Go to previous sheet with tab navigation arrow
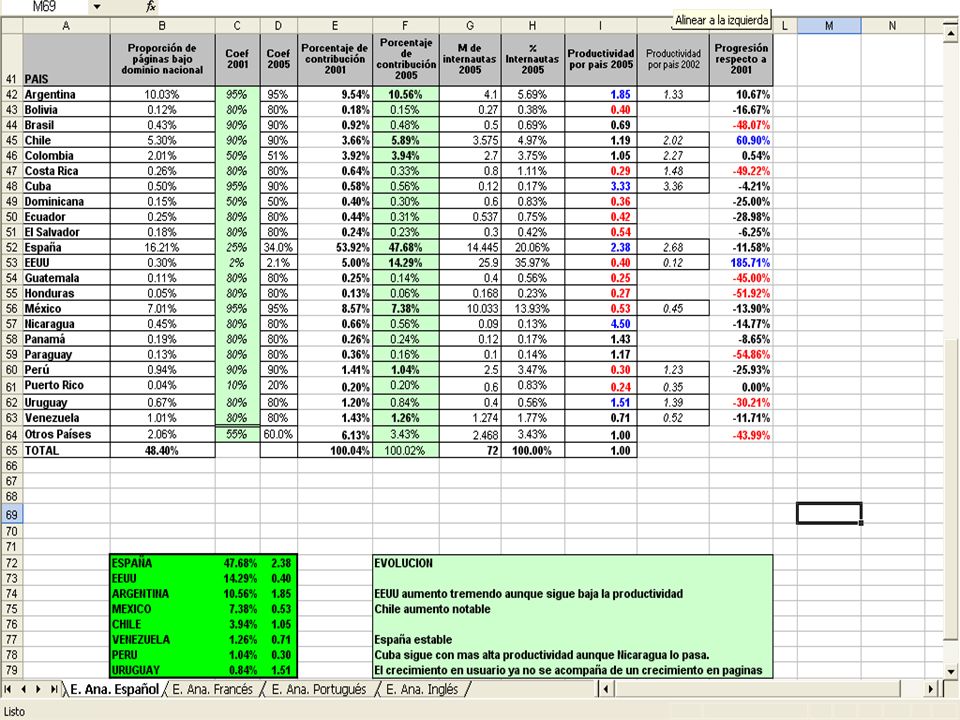This screenshot has height=720, width=960. tap(23, 689)
